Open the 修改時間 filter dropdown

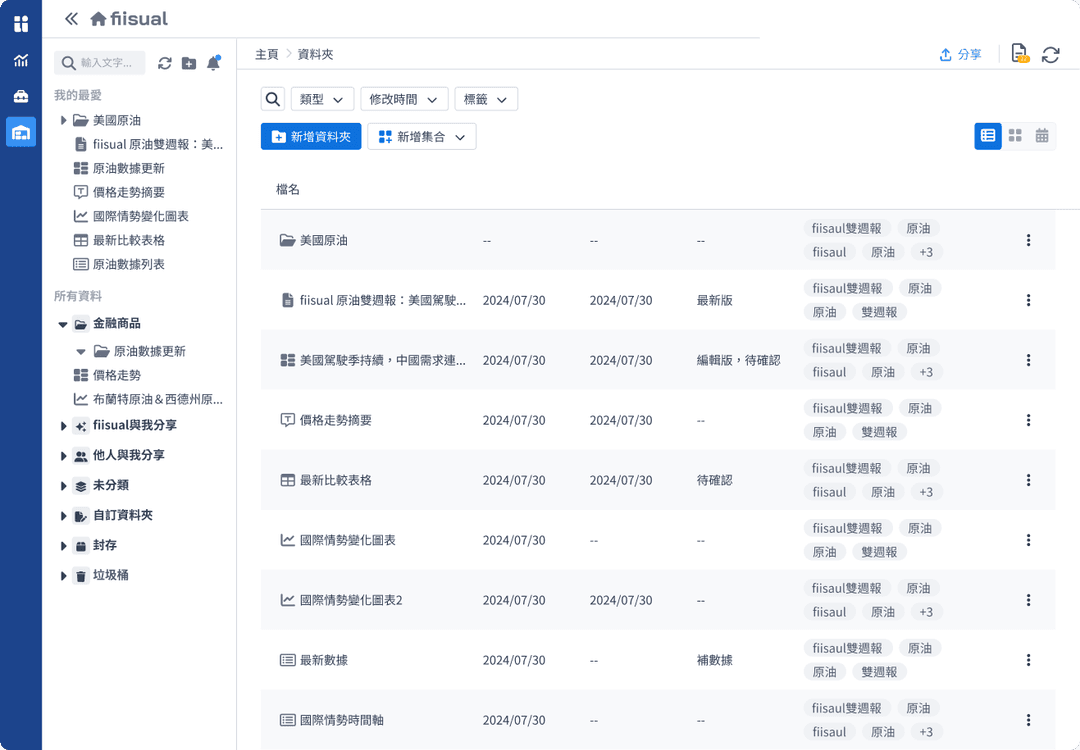(404, 99)
